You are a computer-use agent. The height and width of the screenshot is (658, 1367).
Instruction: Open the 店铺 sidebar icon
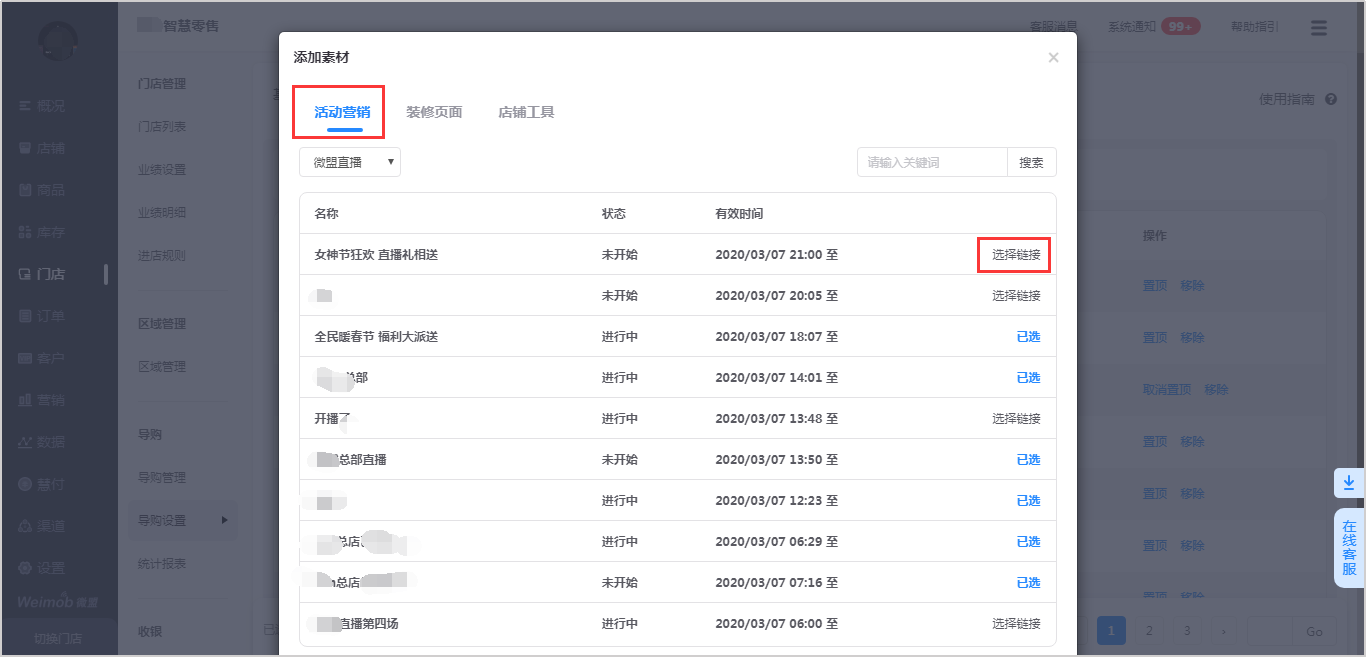pos(25,148)
